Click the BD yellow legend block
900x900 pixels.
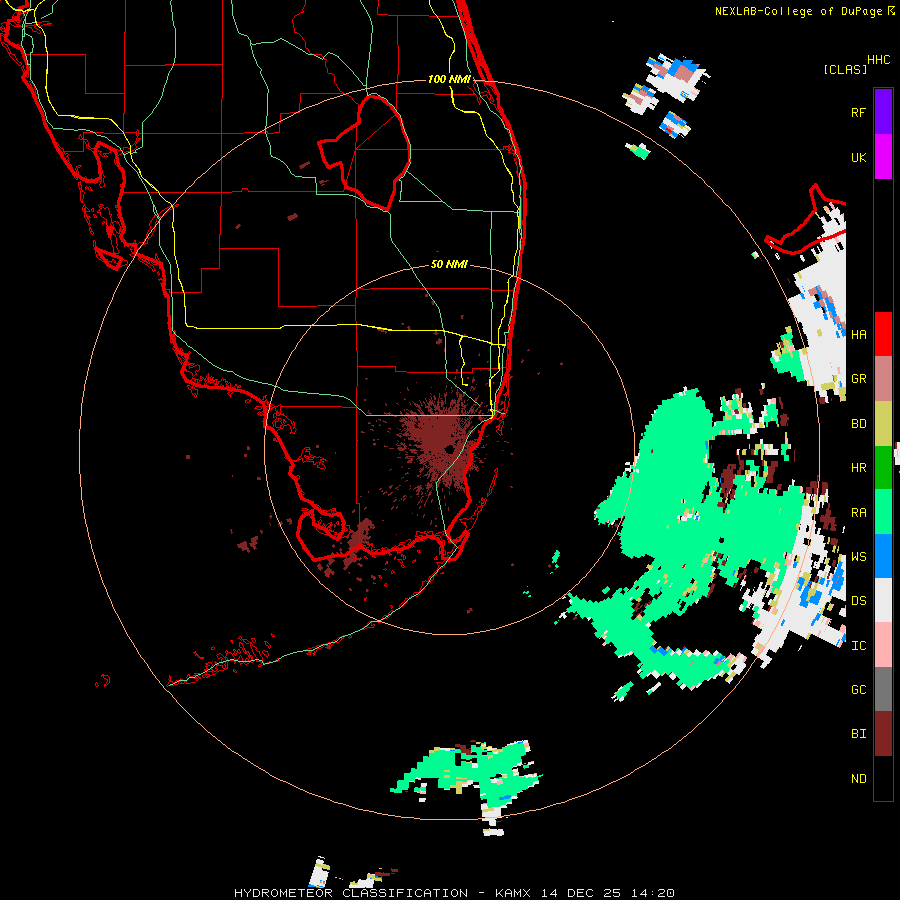883,424
